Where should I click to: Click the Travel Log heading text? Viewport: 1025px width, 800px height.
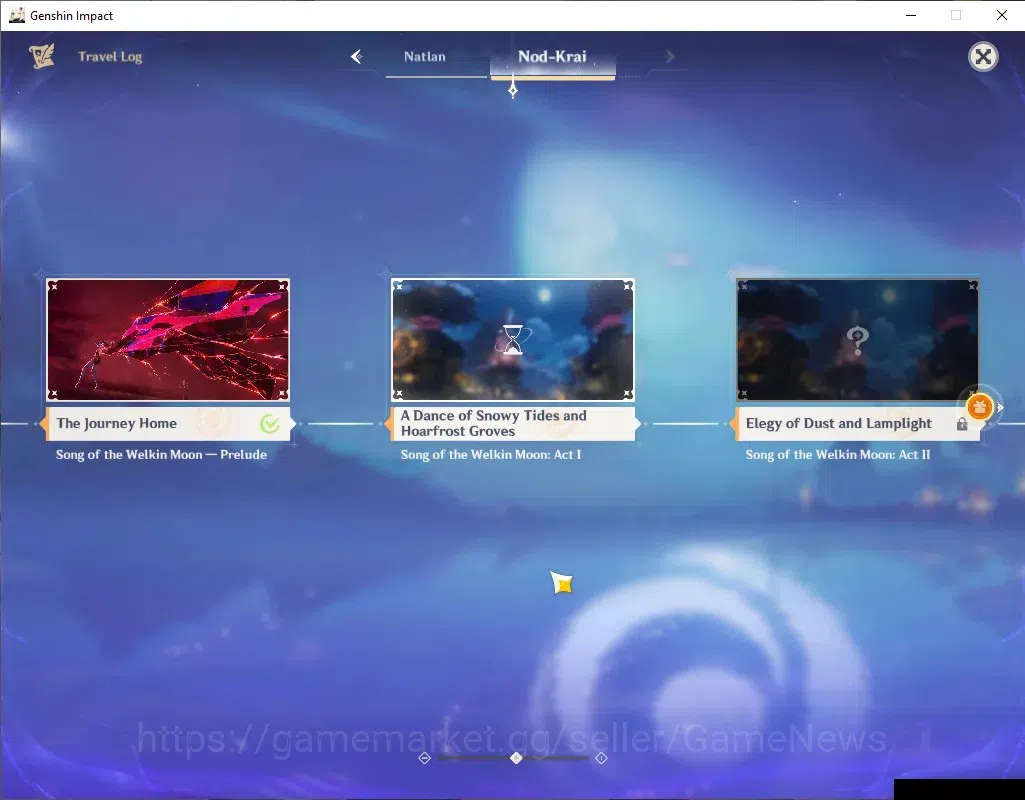coord(110,56)
